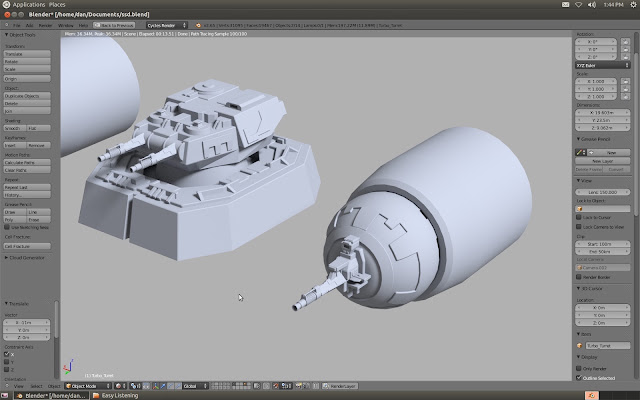Open the Object Mode dropdown
This screenshot has height=400, width=640.
(x=88, y=386)
